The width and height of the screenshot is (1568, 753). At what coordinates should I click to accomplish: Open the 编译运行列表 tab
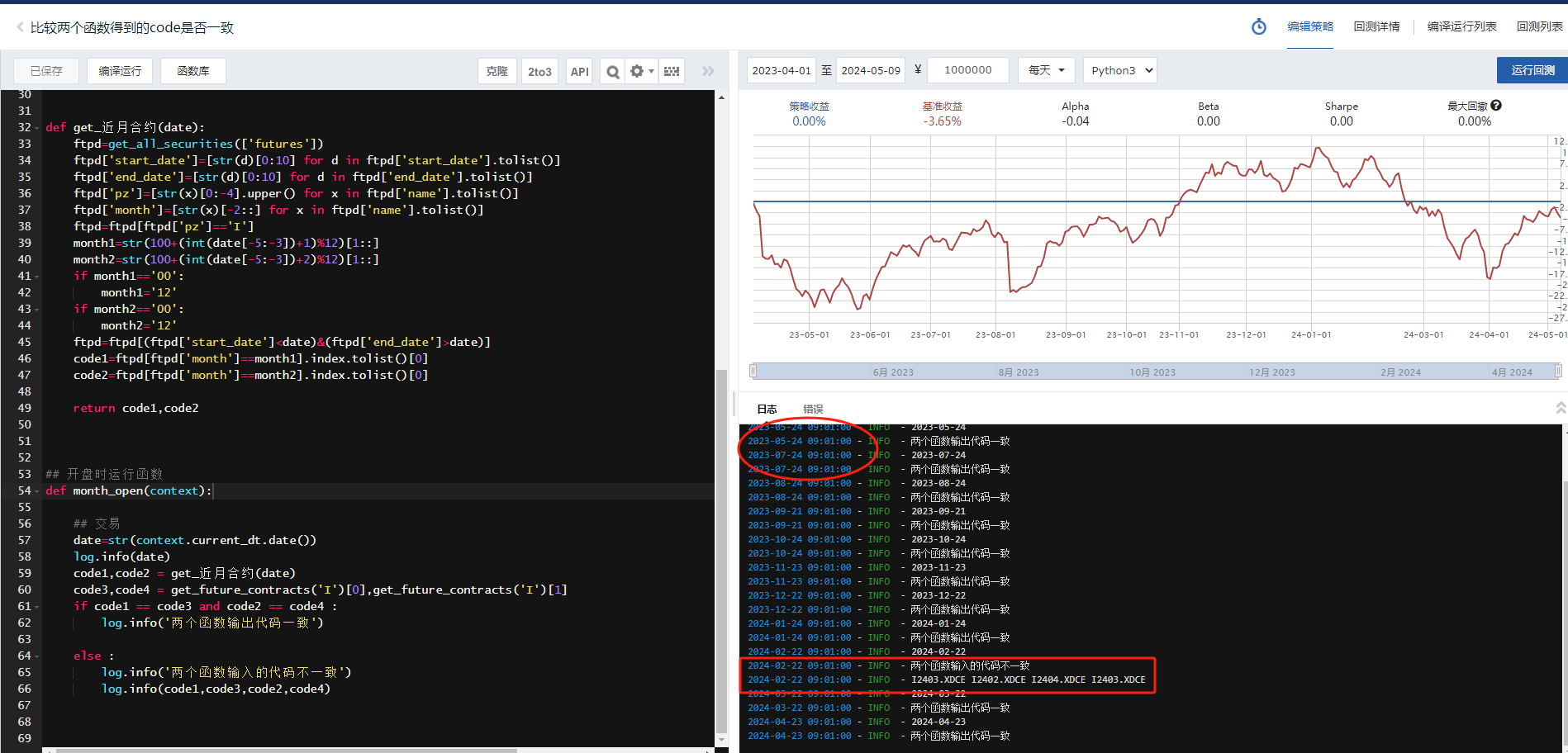(x=1461, y=26)
